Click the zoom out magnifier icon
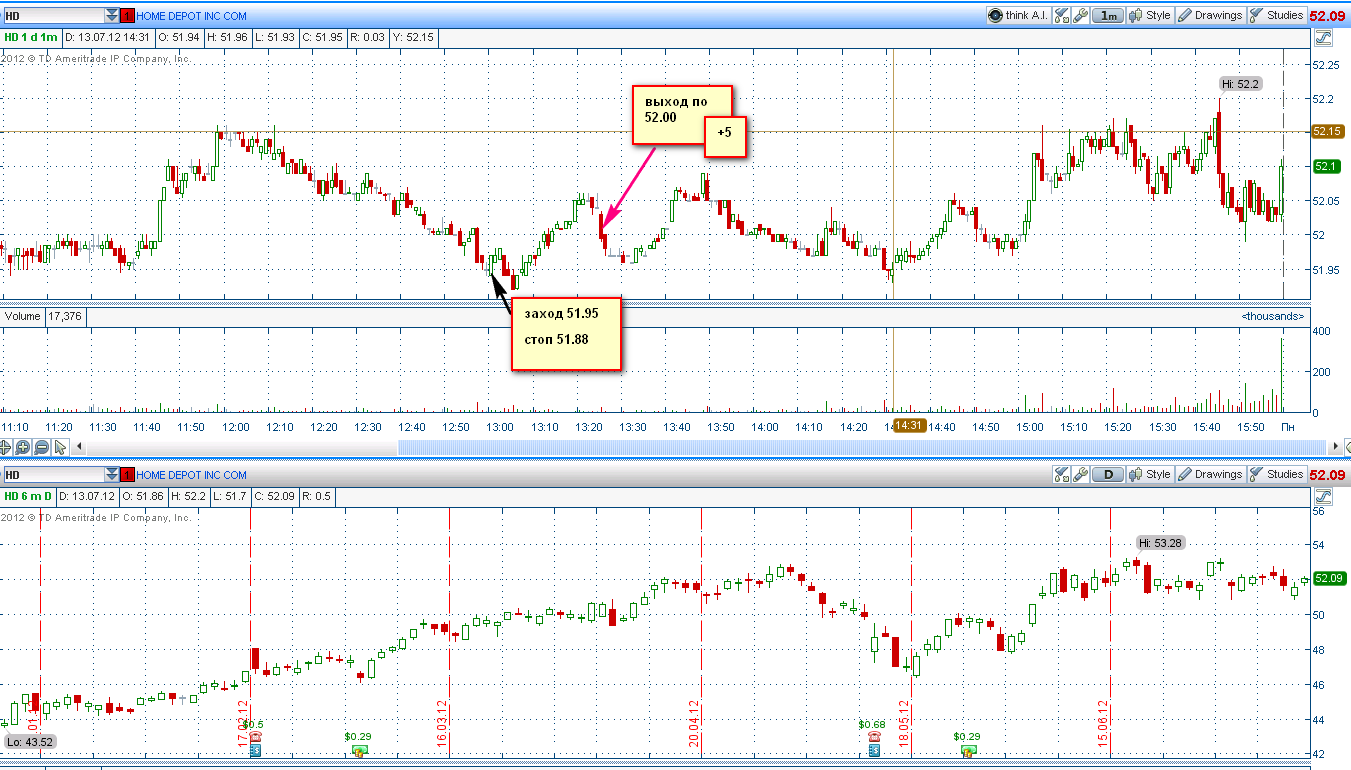Image resolution: width=1351 pixels, height=770 pixels. 42,447
